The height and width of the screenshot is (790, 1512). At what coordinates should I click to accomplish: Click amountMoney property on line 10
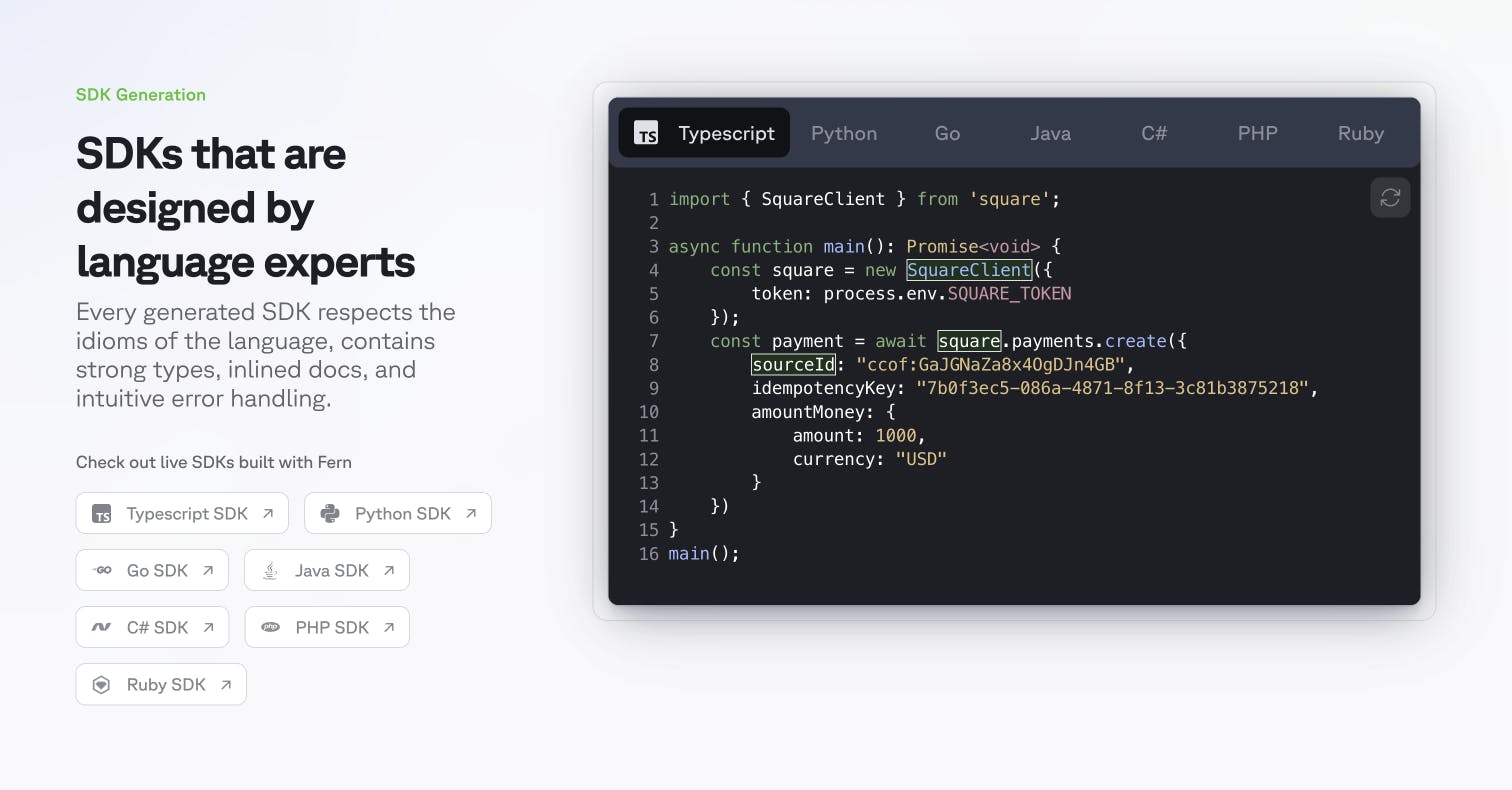coord(808,412)
